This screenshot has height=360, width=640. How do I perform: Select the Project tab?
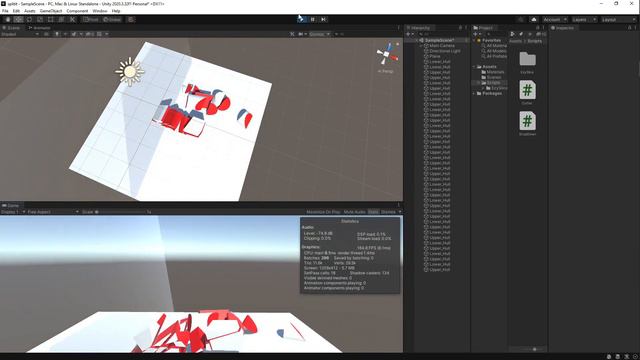(x=483, y=28)
